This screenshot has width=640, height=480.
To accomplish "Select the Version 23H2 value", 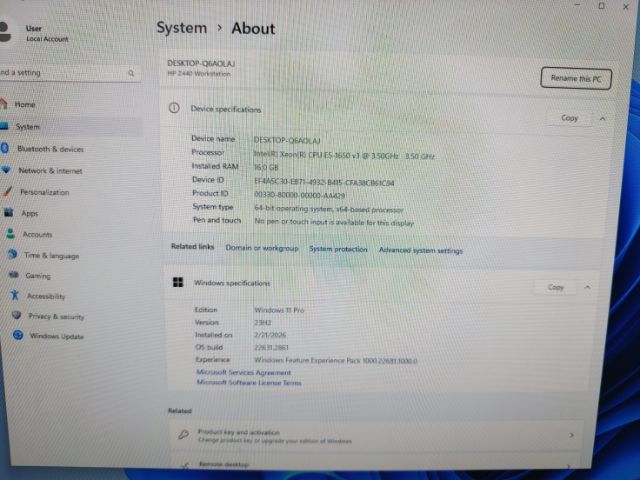I will click(x=262, y=322).
